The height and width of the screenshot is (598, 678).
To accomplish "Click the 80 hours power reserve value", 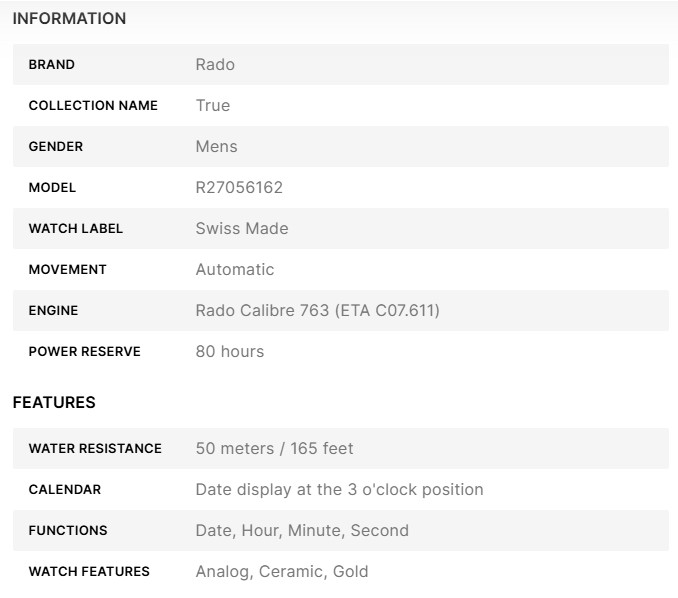I will (x=230, y=351).
